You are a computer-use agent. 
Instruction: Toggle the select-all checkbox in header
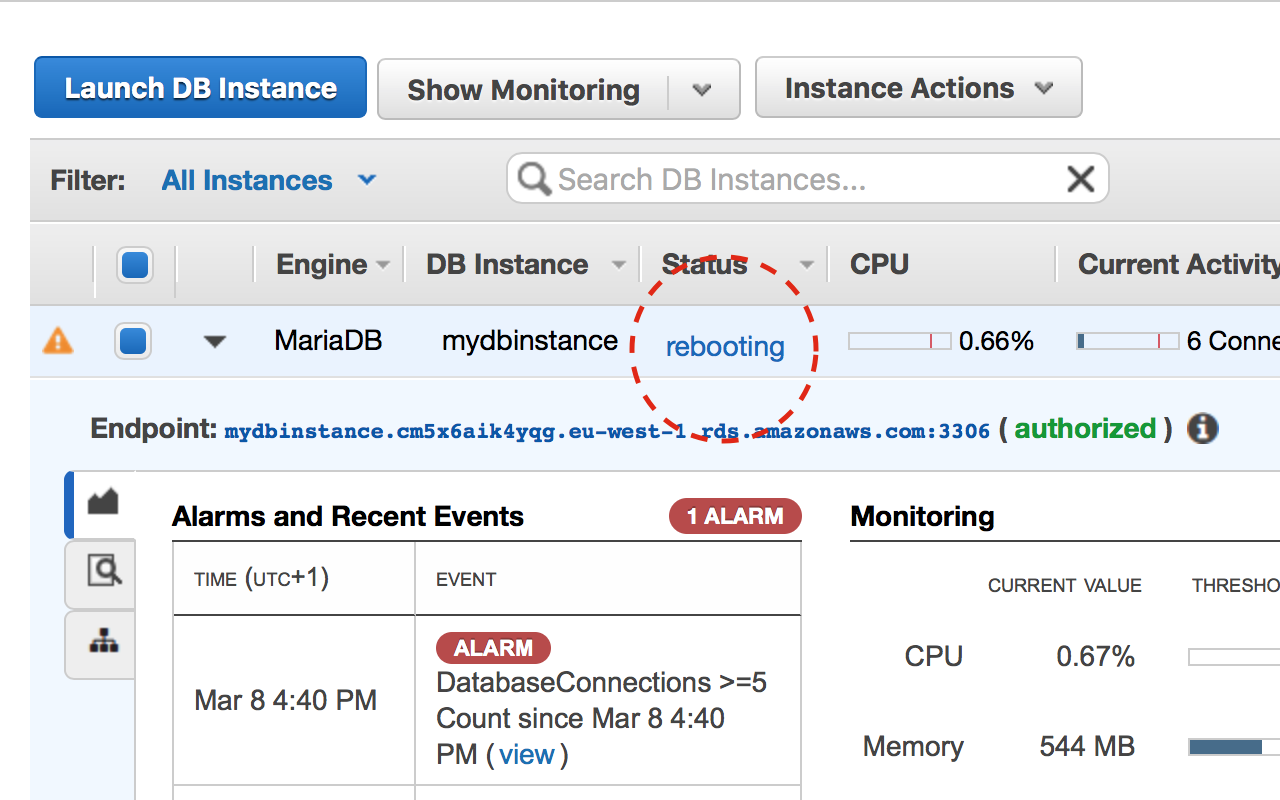click(x=134, y=265)
